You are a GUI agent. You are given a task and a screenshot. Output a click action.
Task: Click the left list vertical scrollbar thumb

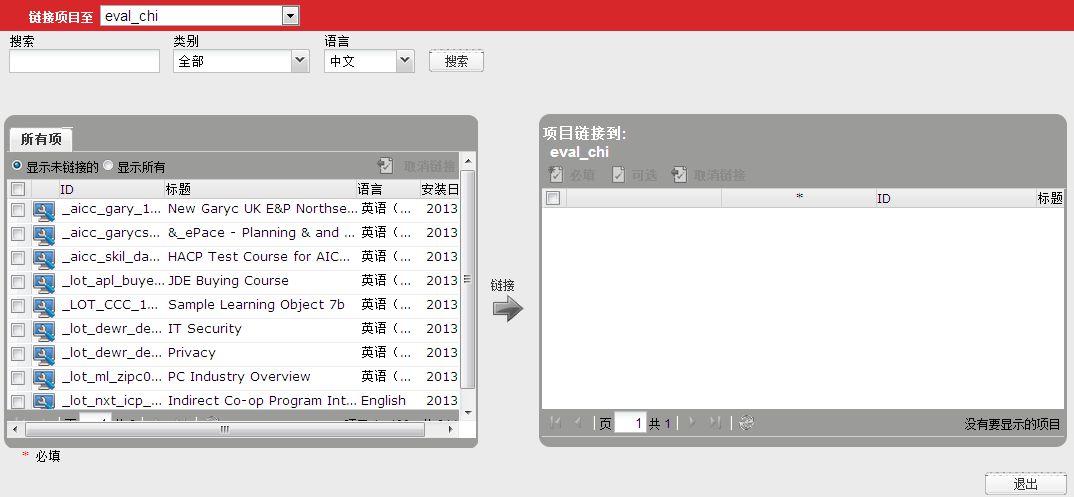coord(468,278)
